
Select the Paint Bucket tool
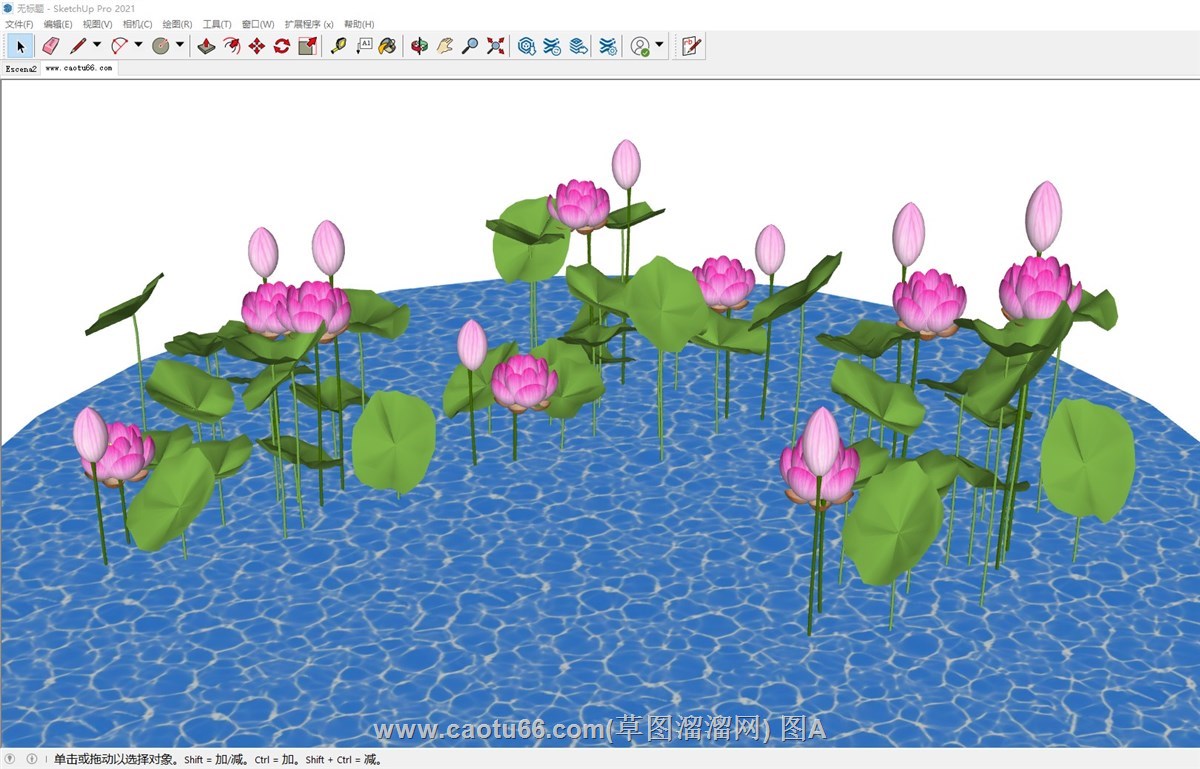coord(388,46)
